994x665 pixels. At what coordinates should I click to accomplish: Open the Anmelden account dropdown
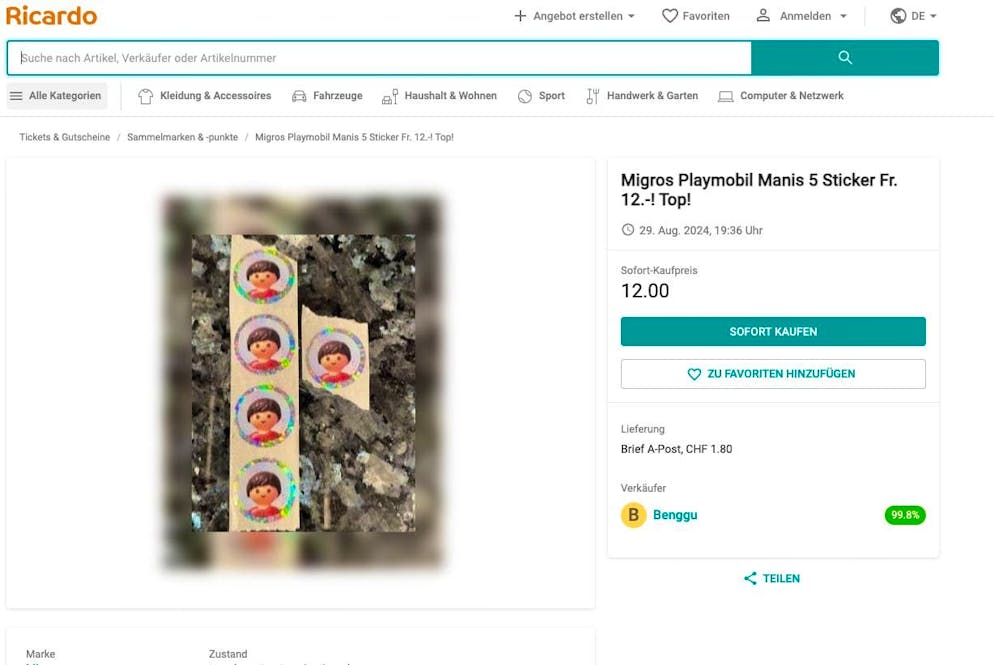pyautogui.click(x=801, y=16)
